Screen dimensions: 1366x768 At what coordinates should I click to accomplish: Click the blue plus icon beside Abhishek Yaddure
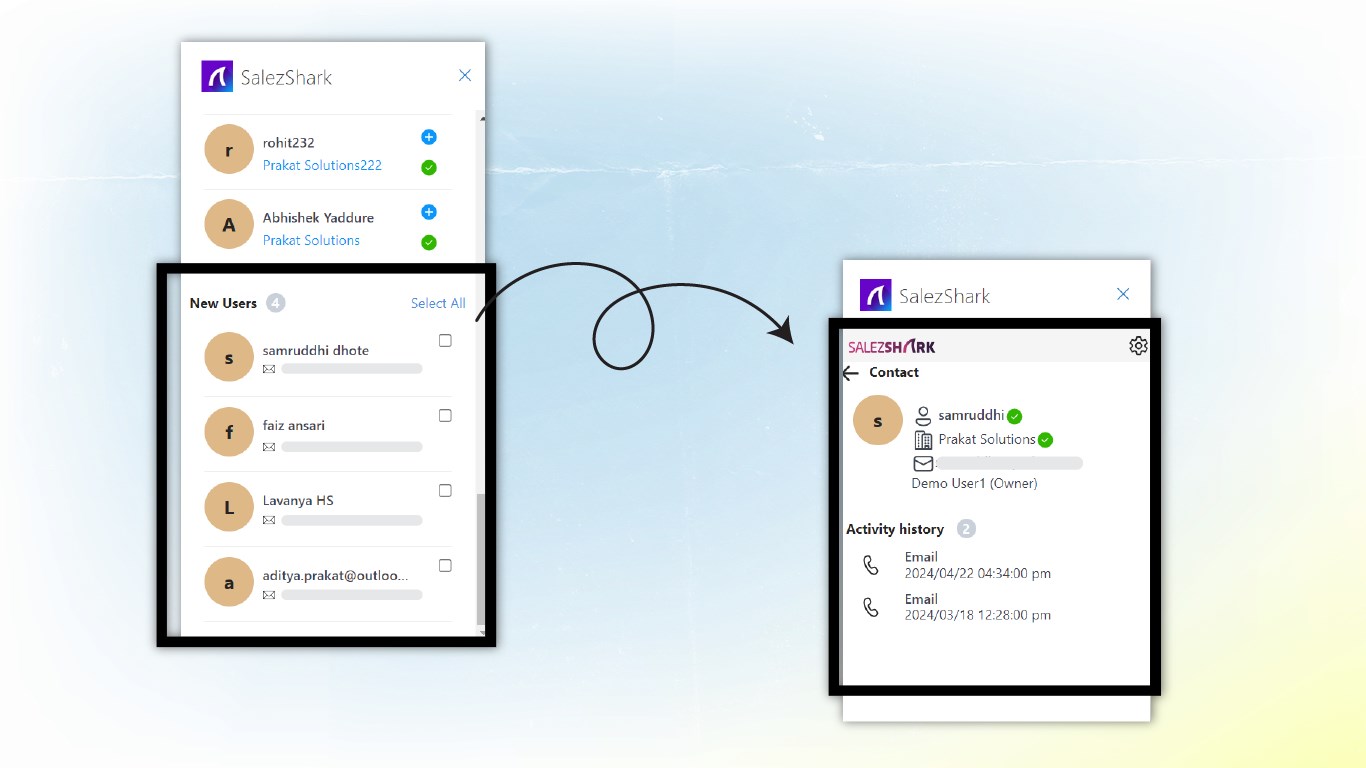[429, 212]
